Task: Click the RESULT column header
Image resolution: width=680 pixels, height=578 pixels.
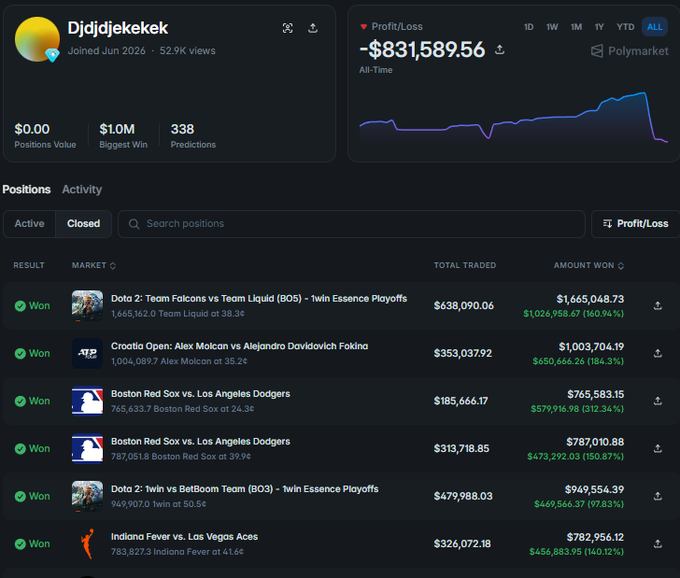Action: point(29,265)
